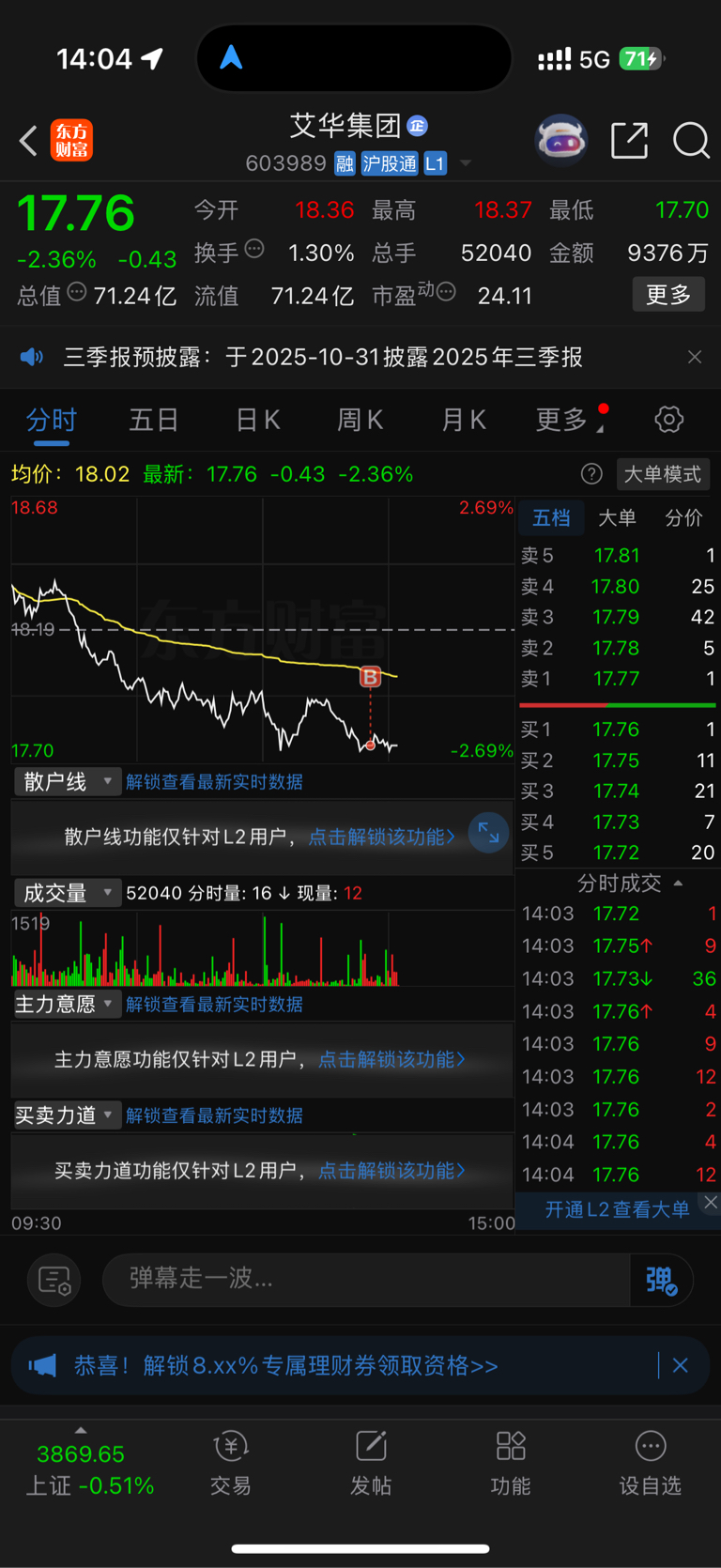Select the 大单 tab
This screenshot has height=1568, width=721.
617,517
